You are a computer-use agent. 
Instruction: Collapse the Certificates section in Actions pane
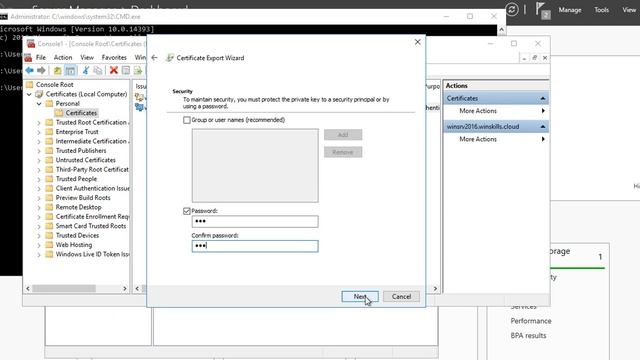tap(543, 98)
